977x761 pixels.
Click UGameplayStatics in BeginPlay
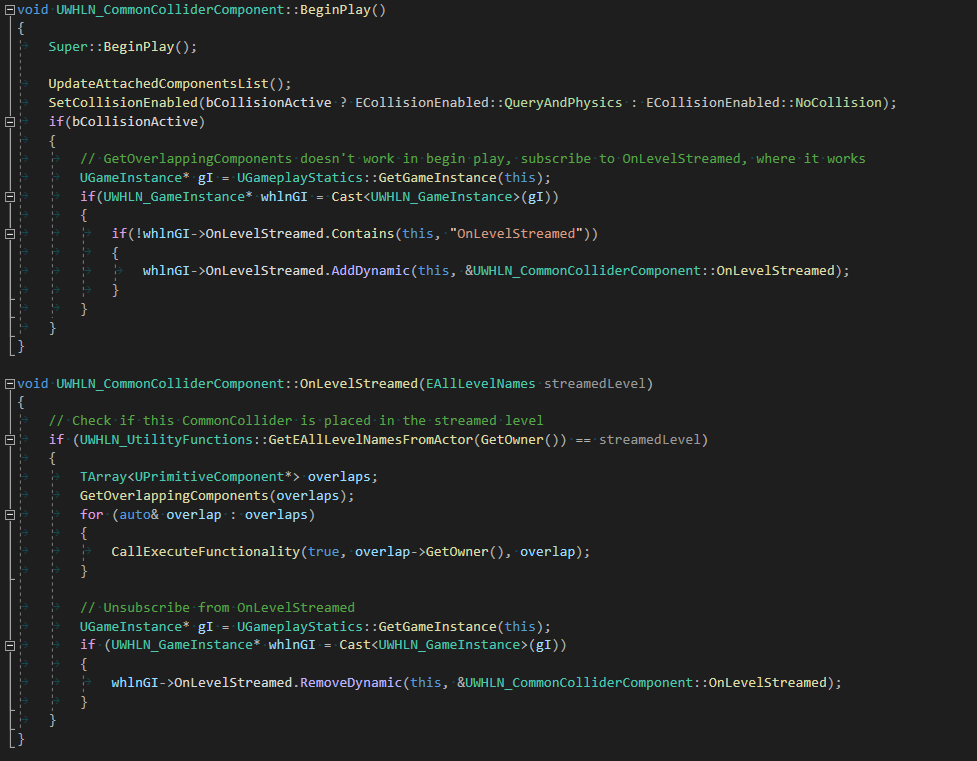point(299,178)
